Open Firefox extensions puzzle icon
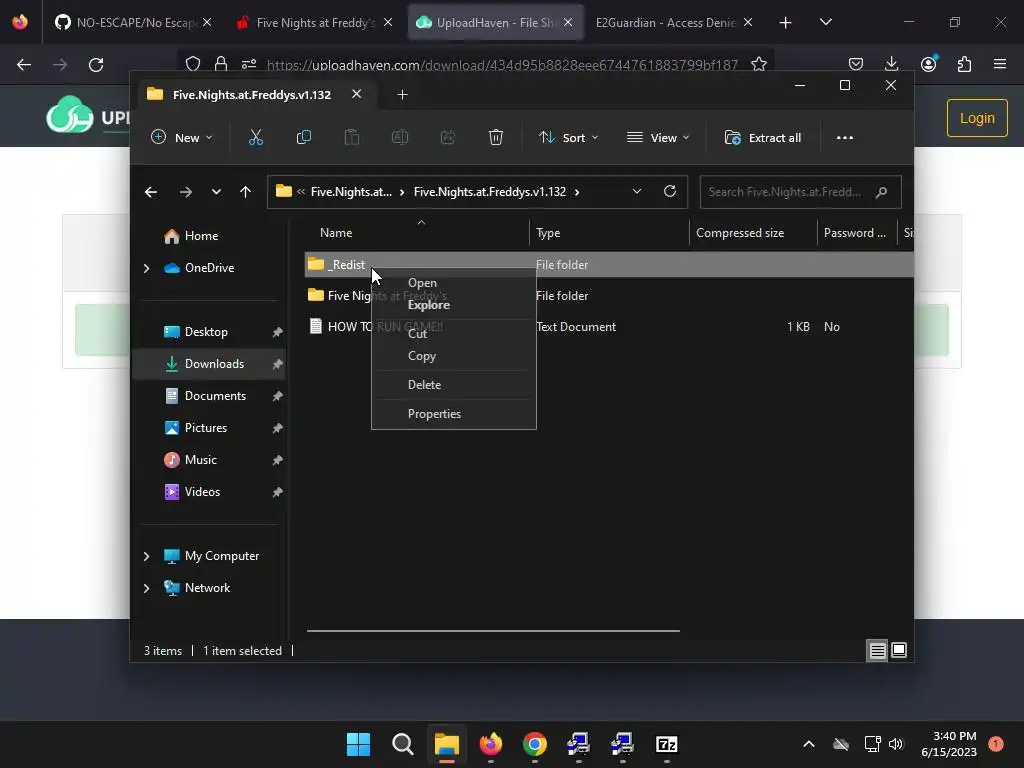The image size is (1024, 768). 964,64
